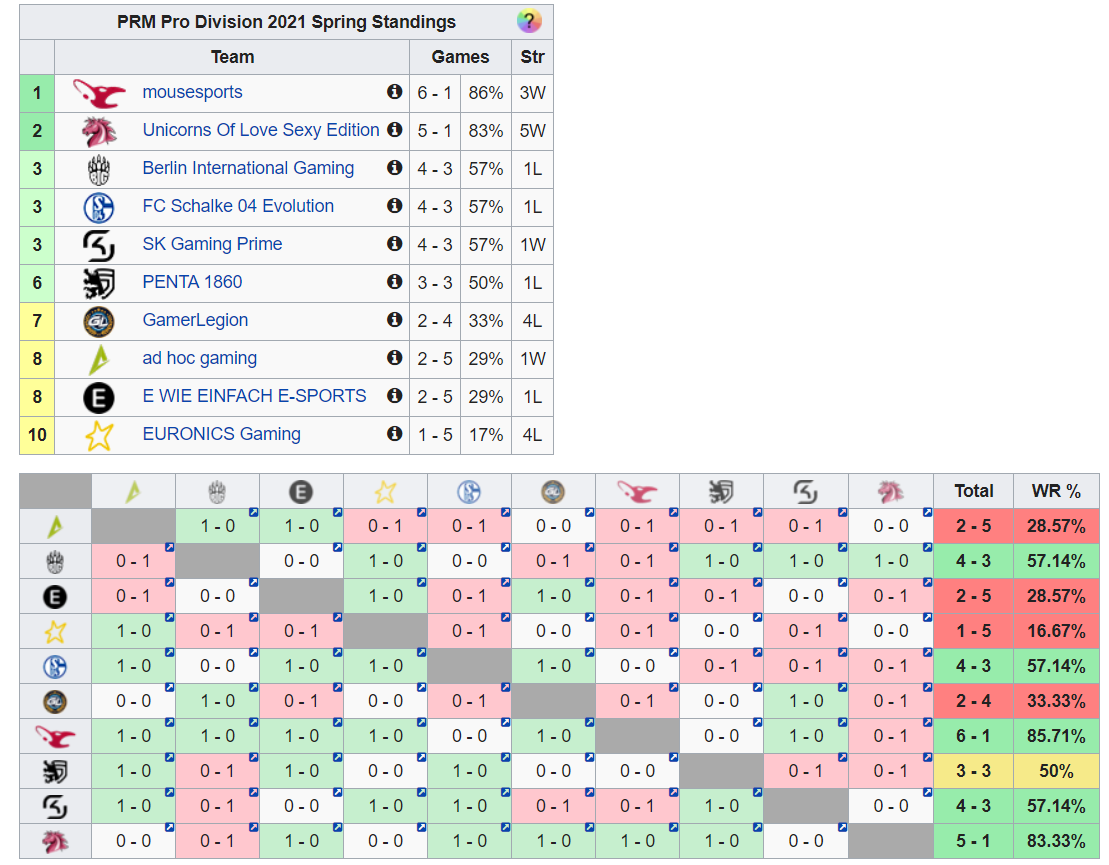This screenshot has height=865, width=1109.
Task: Click the ad hoc gaming team link
Action: pyautogui.click(x=199, y=358)
